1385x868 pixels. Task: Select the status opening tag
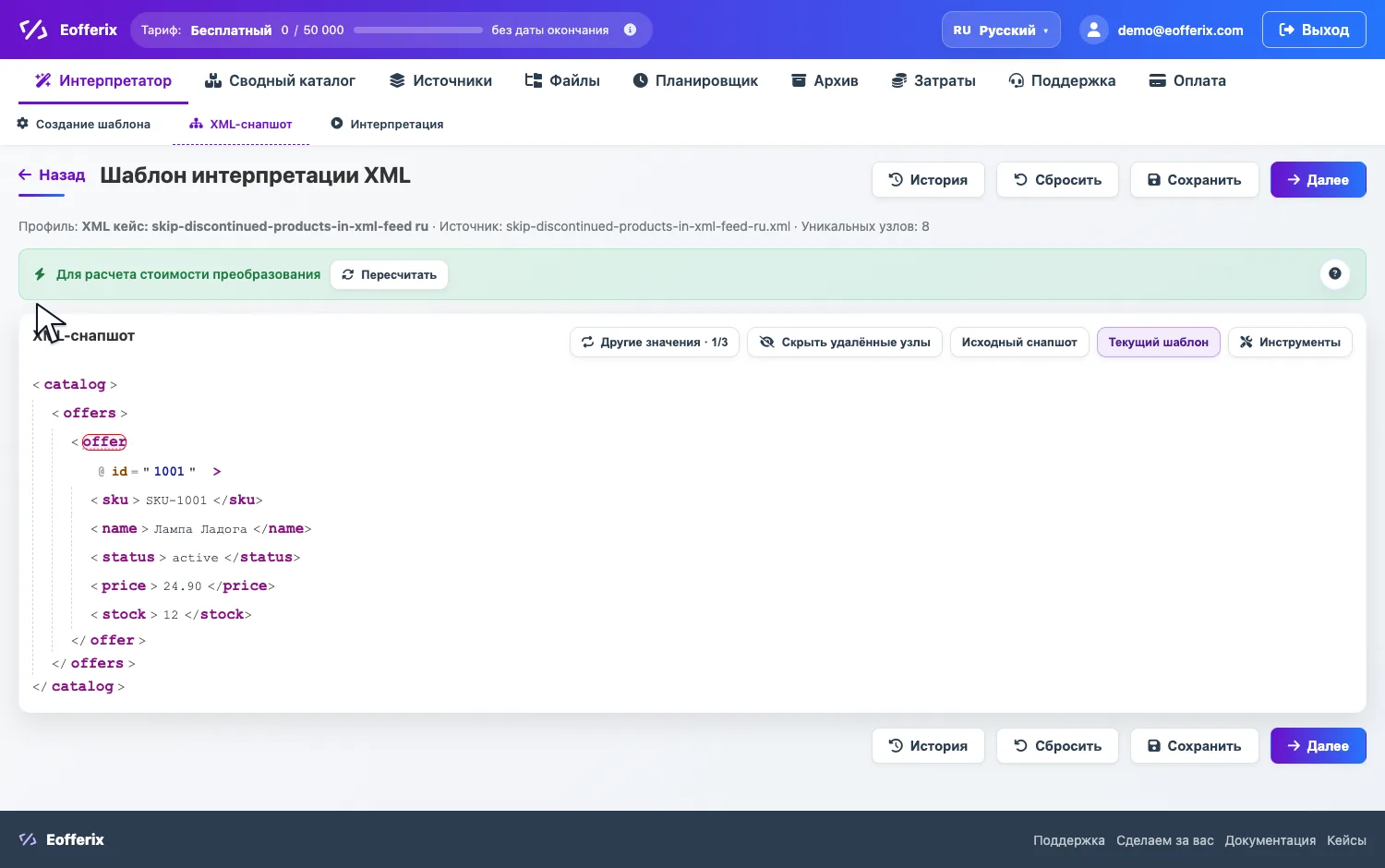tap(128, 557)
